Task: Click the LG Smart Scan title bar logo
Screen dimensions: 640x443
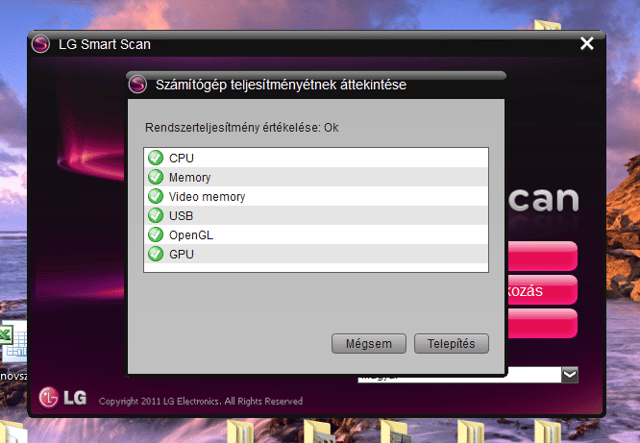Action: coord(41,44)
